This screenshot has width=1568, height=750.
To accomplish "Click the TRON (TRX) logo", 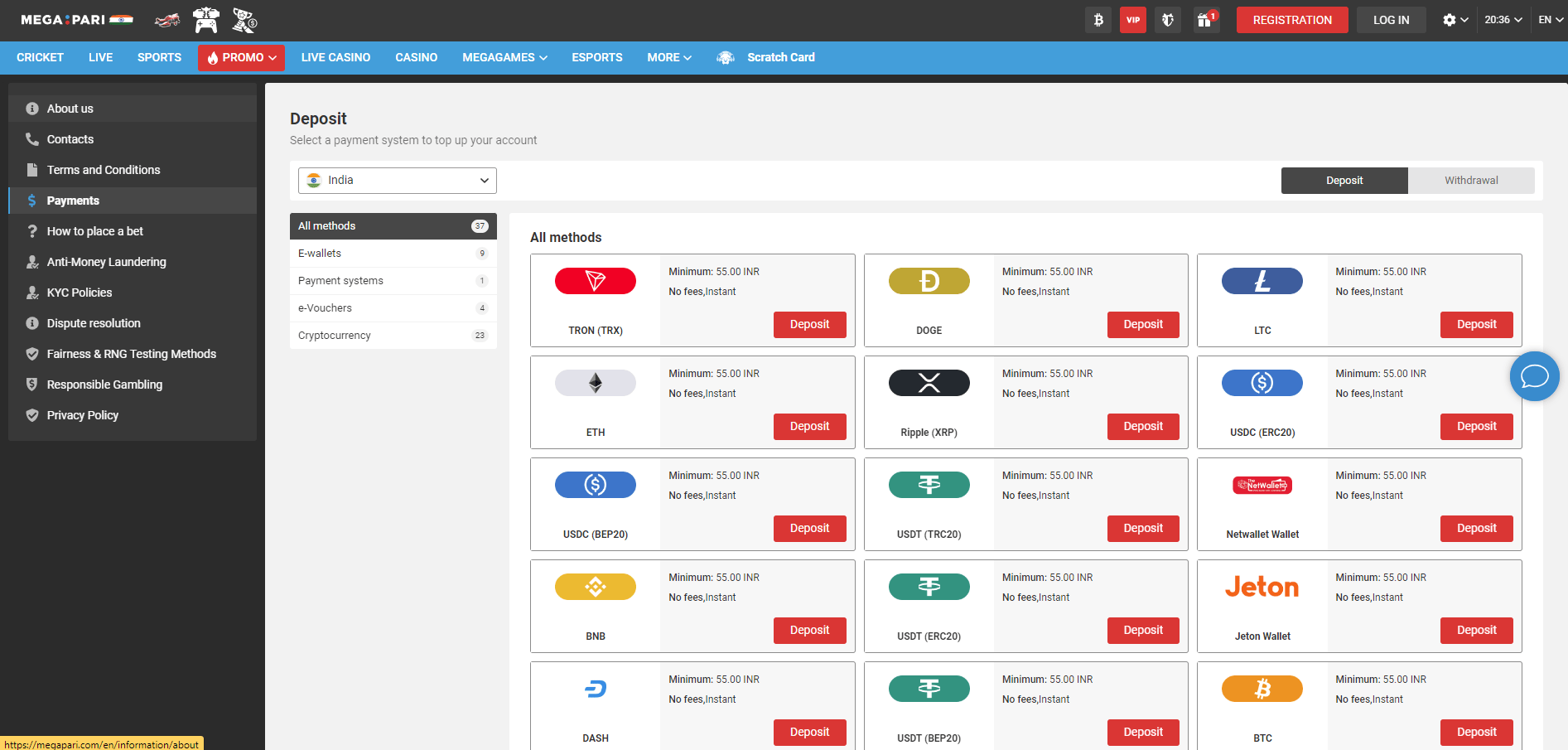I will 596,281.
